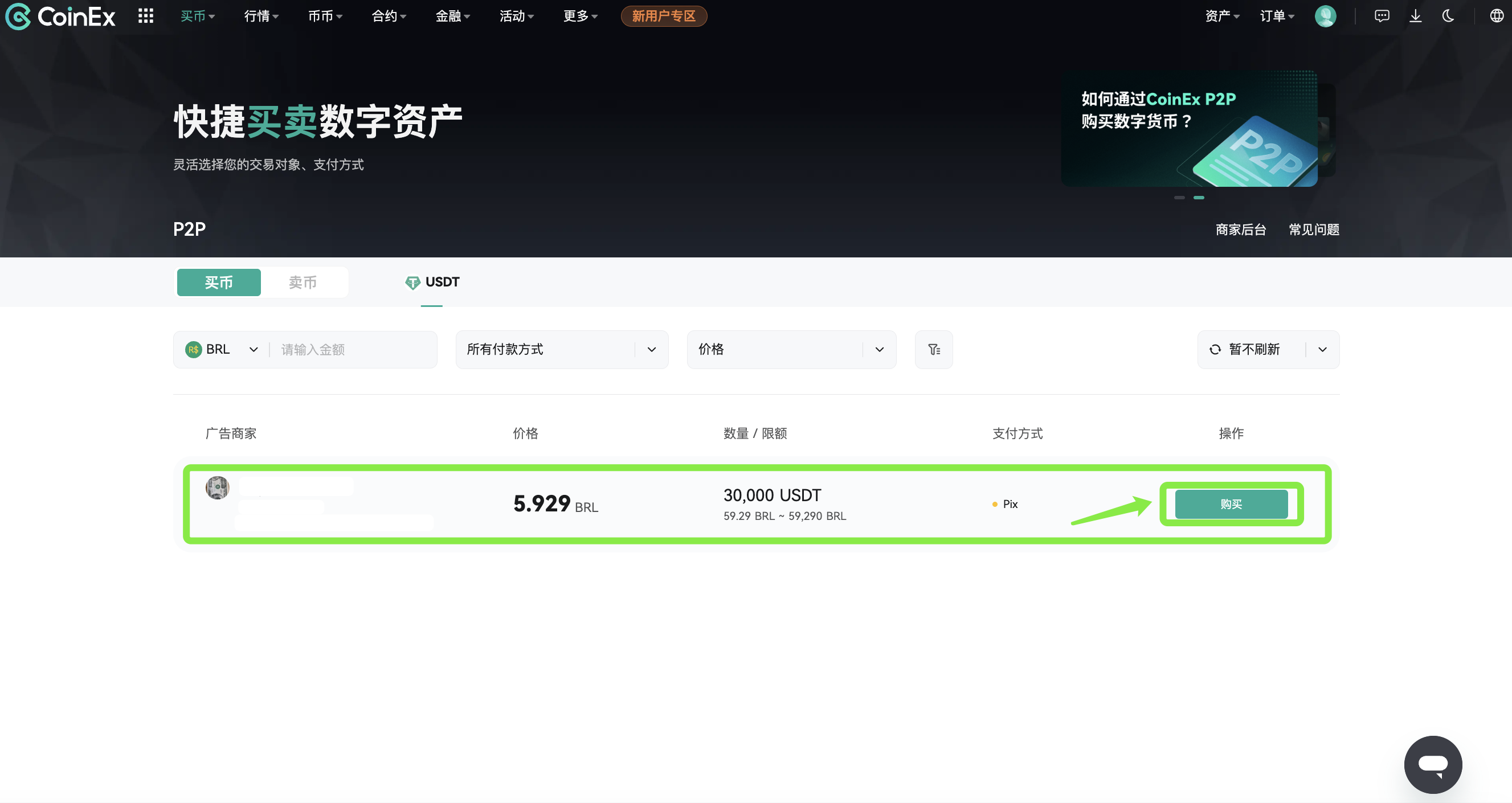Click the 支付方式 column header
The height and width of the screenshot is (803, 1512).
pos(1017,434)
